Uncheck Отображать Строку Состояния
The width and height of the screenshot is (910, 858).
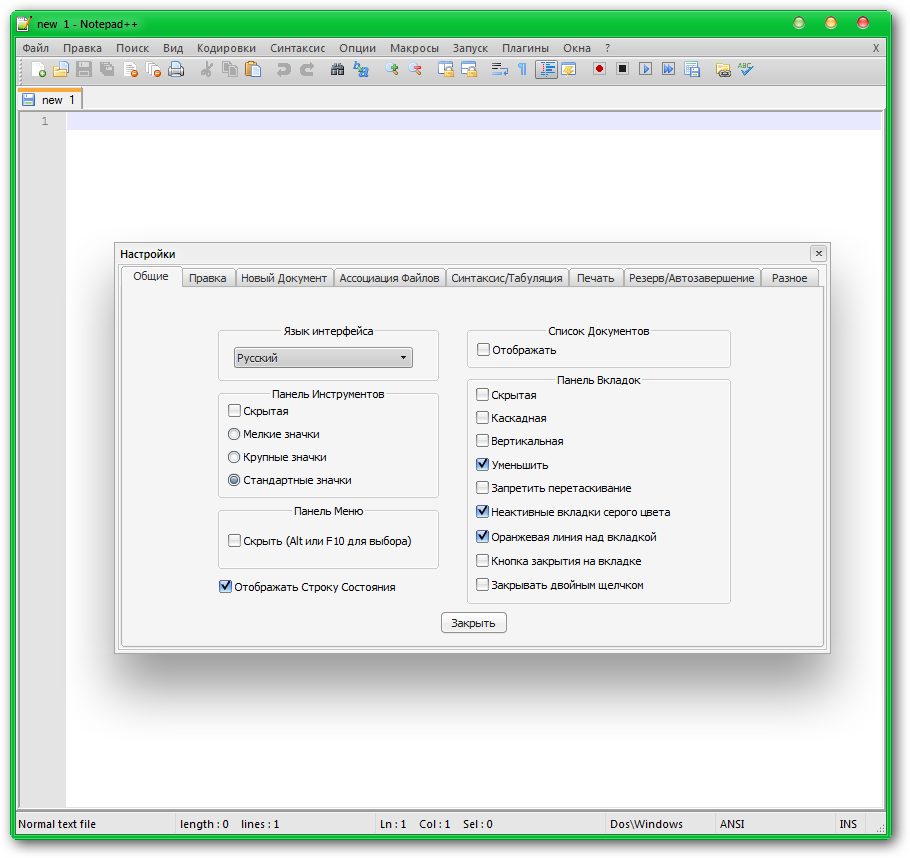click(x=225, y=587)
